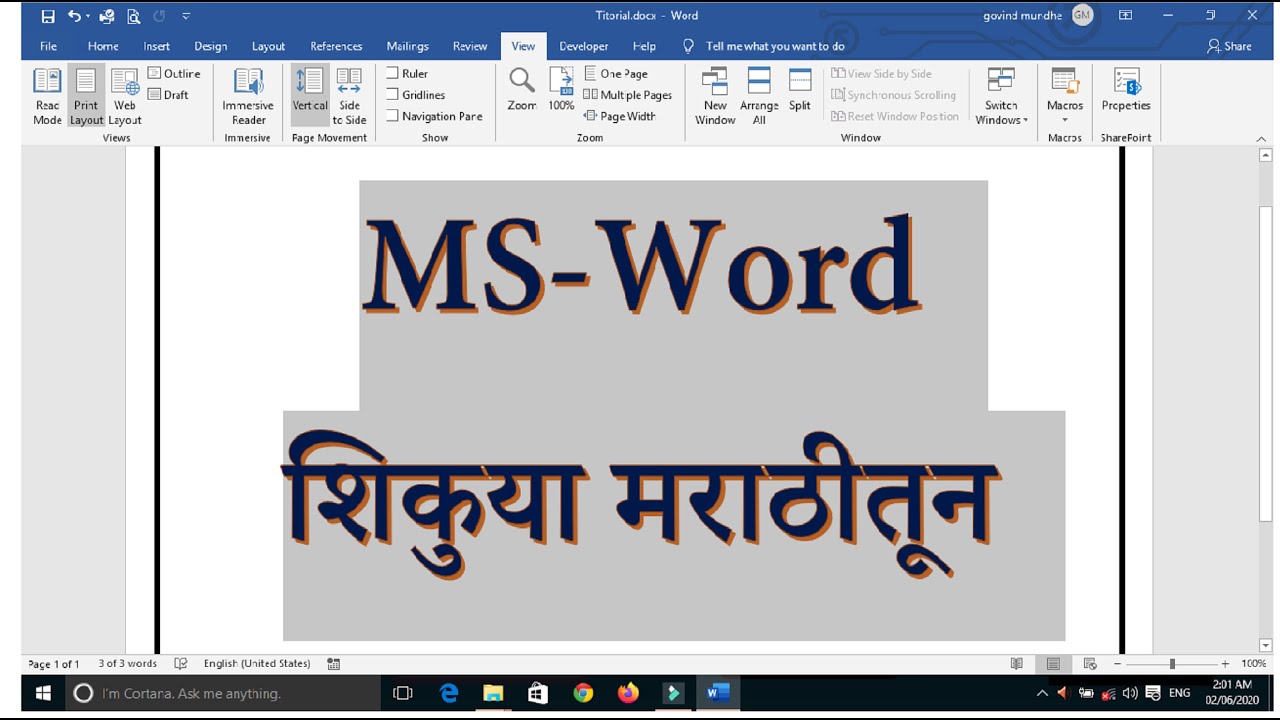Switch to Read Mode view
Image resolution: width=1280 pixels, height=720 pixels.
[47, 97]
